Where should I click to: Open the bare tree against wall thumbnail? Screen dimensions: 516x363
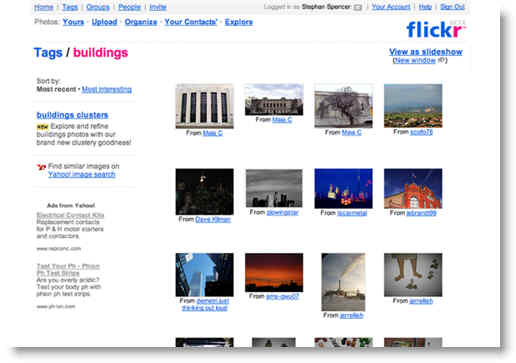click(x=343, y=106)
